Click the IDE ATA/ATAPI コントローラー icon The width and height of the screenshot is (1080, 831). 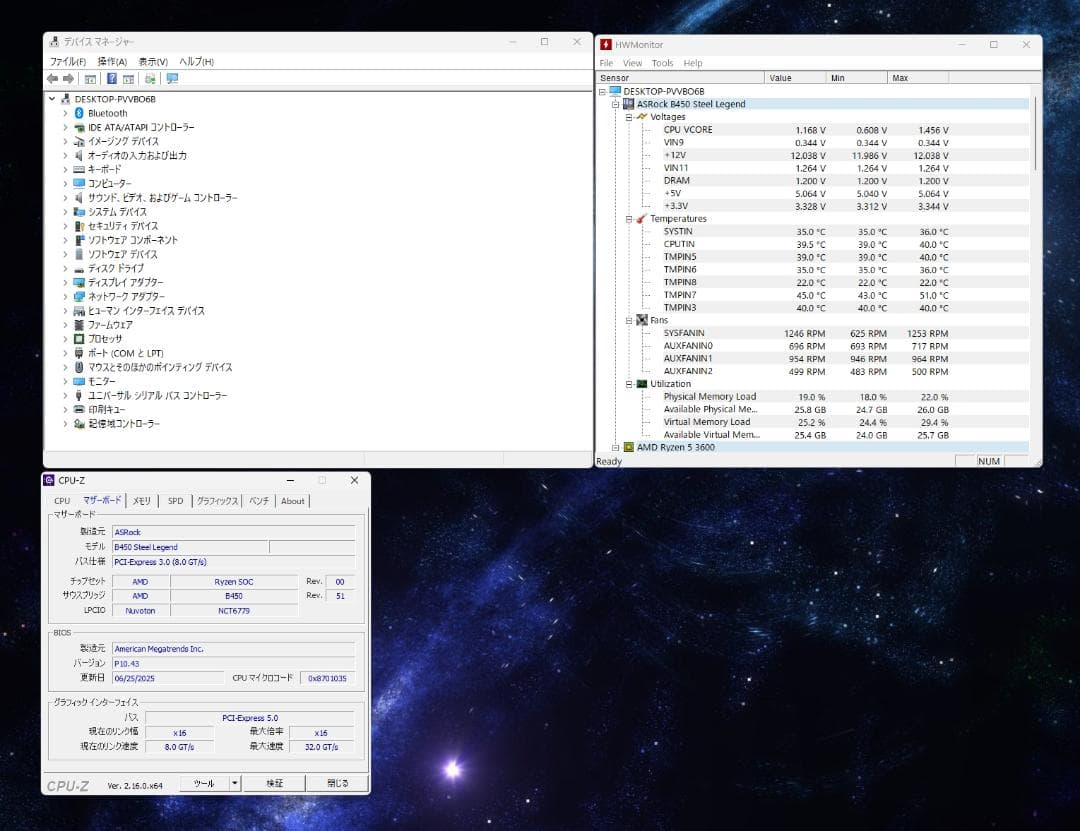click(x=79, y=127)
